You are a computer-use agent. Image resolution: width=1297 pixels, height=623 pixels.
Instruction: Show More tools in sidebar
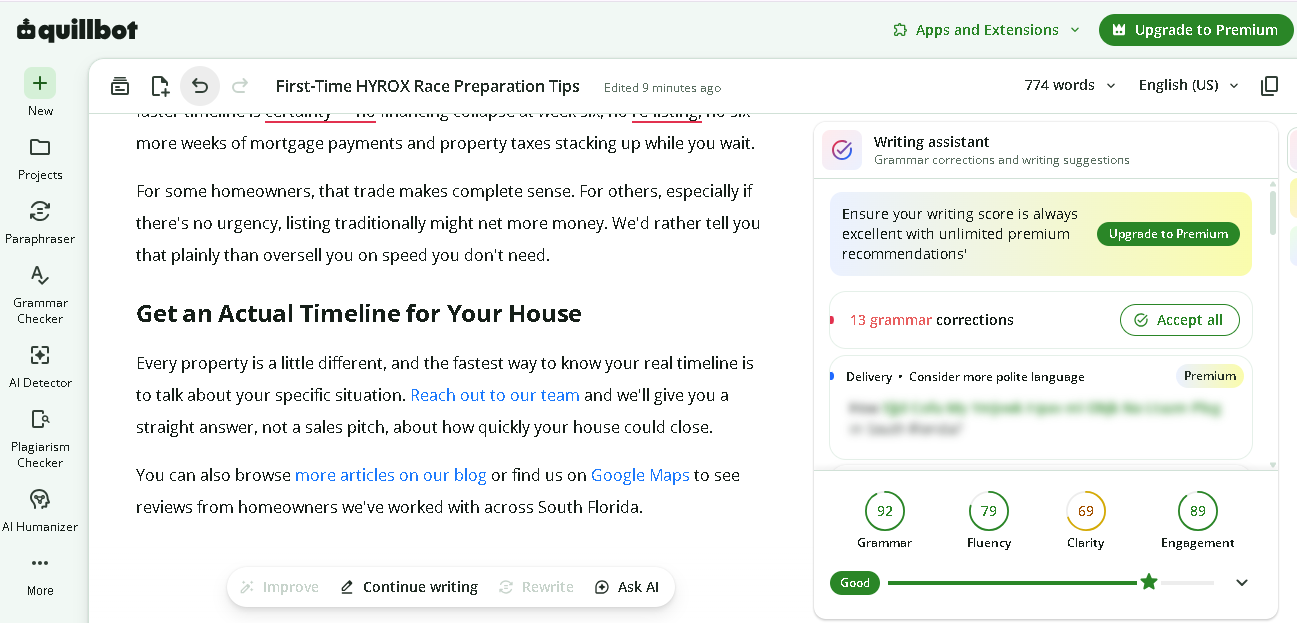40,574
